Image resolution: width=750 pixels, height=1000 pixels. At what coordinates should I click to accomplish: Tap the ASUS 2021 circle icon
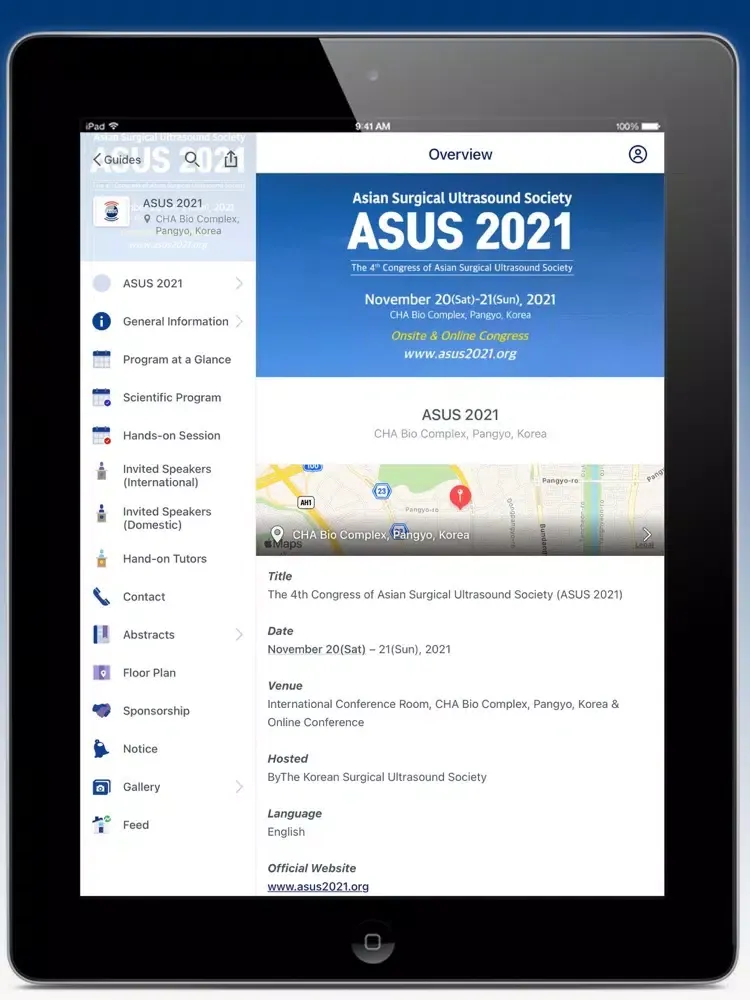click(x=102, y=283)
